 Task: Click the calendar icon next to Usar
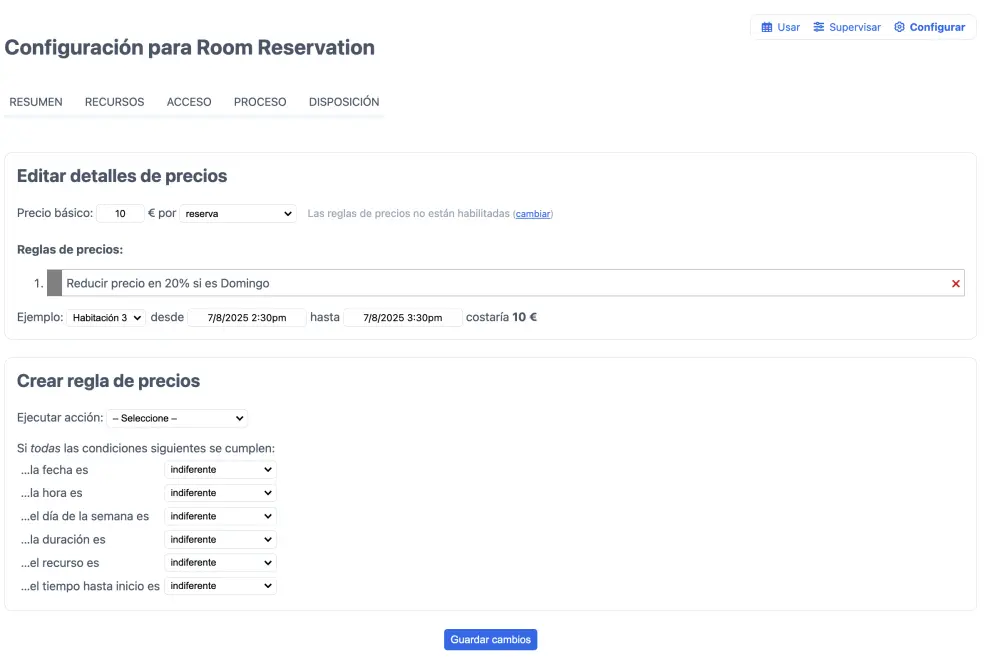click(x=766, y=27)
